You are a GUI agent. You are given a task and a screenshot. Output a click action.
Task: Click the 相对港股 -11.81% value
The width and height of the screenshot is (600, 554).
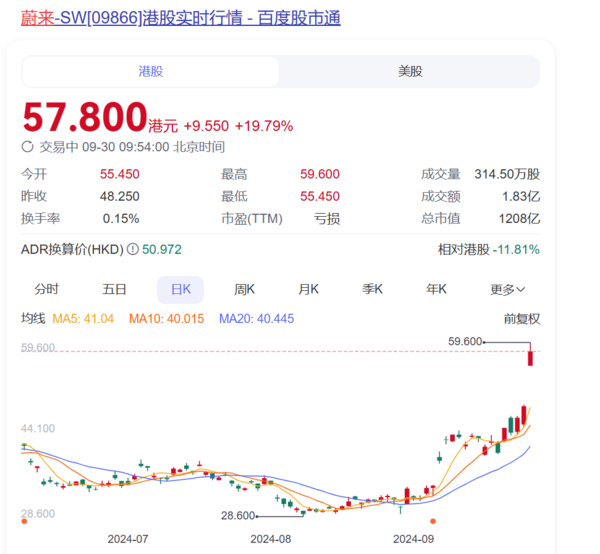coord(516,250)
